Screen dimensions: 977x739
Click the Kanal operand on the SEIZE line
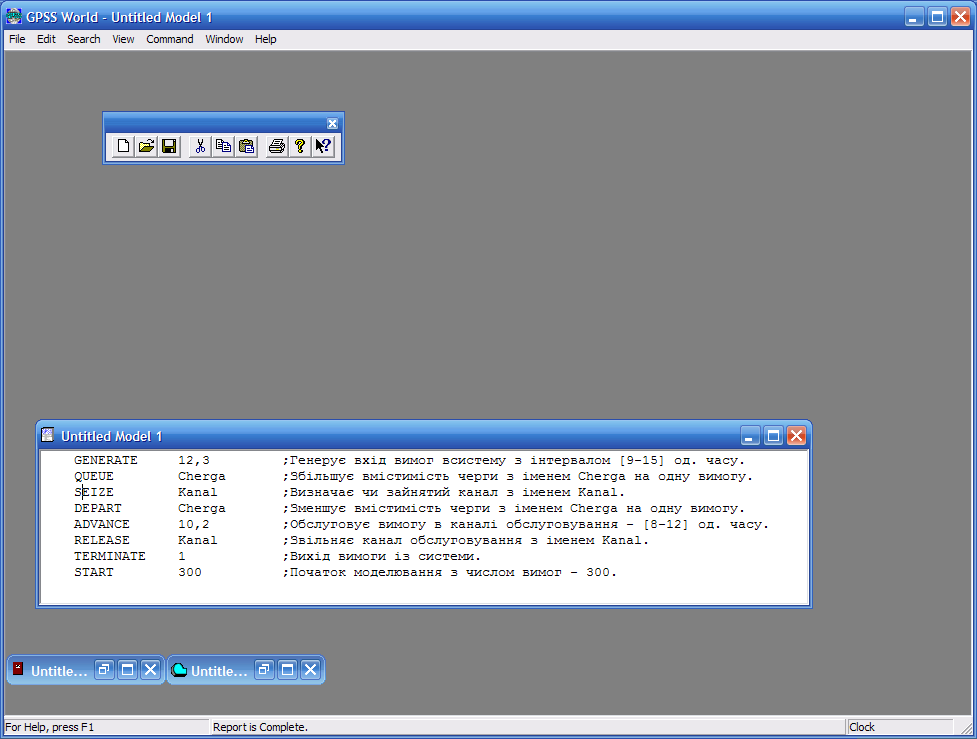198,492
